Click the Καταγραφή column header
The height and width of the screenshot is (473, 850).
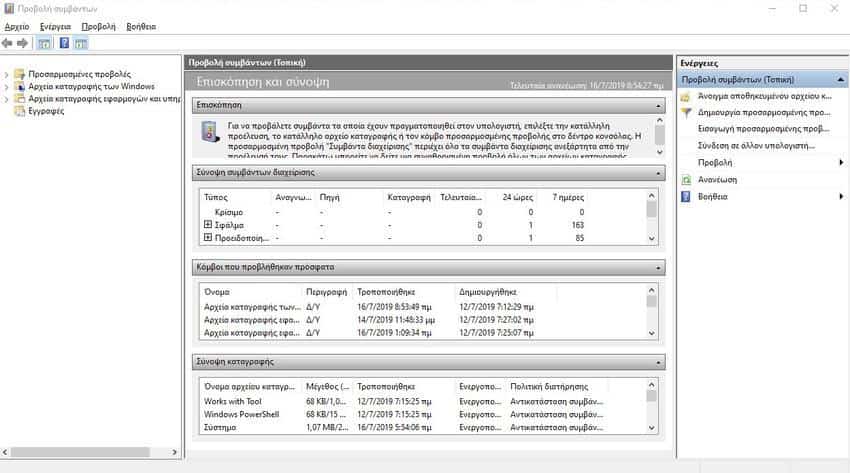click(x=409, y=197)
